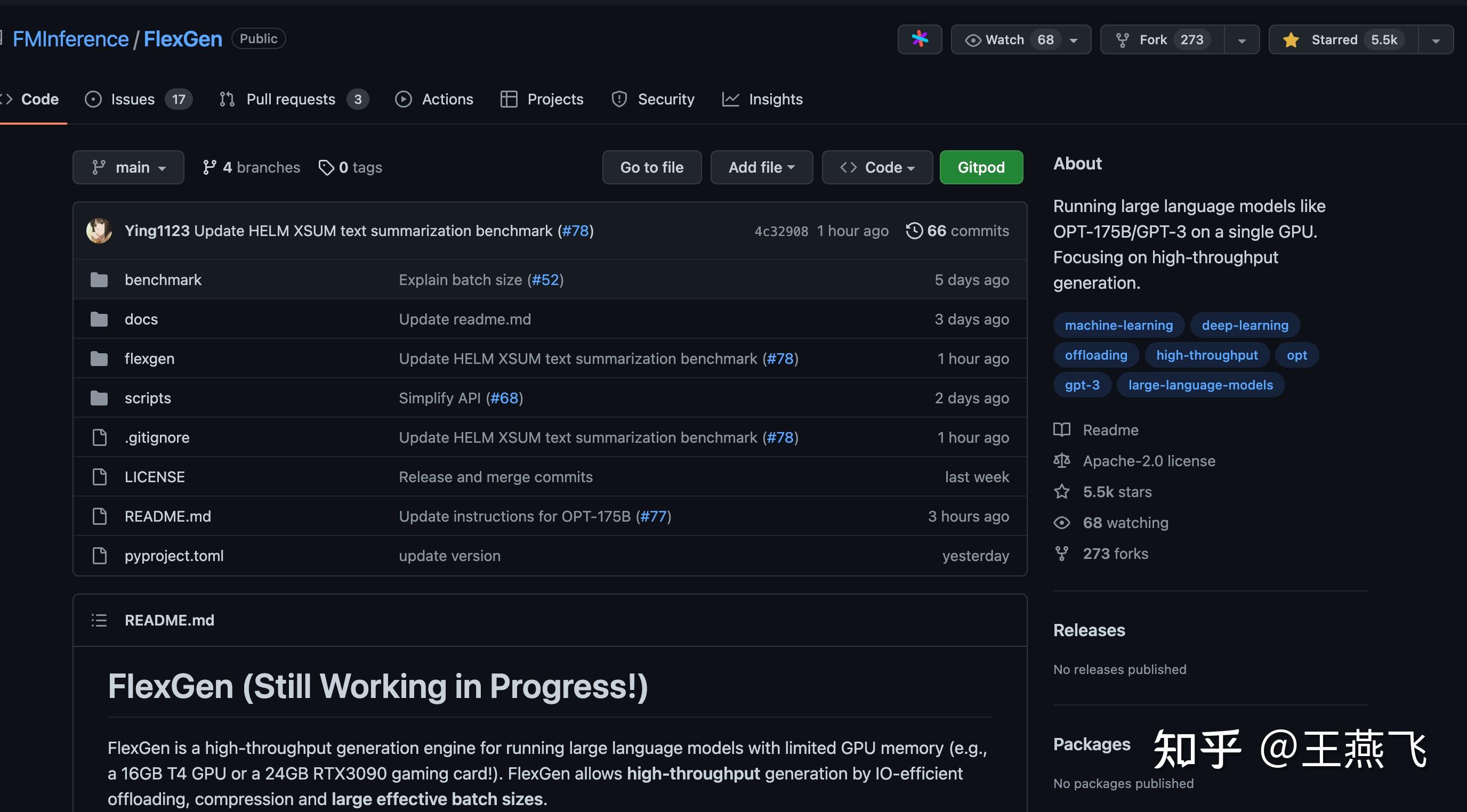Open the Code download dropdown
This screenshot has height=812, width=1467.
(877, 167)
